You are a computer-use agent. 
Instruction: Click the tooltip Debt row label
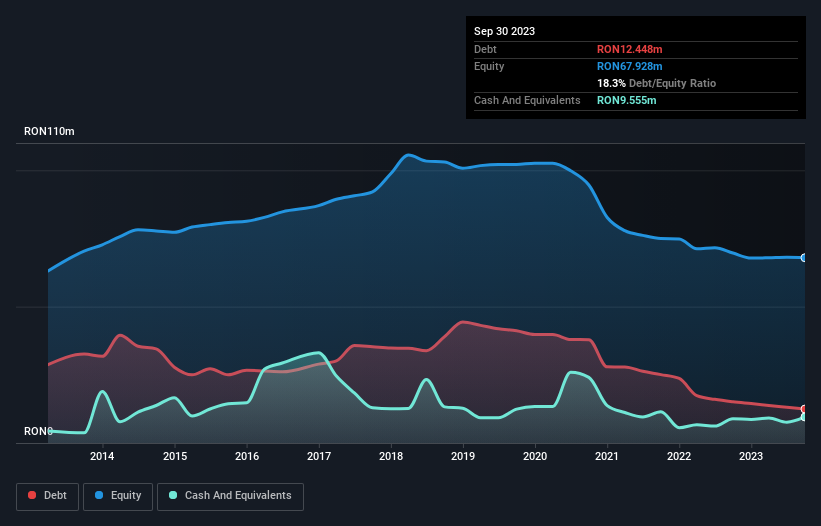[485, 49]
